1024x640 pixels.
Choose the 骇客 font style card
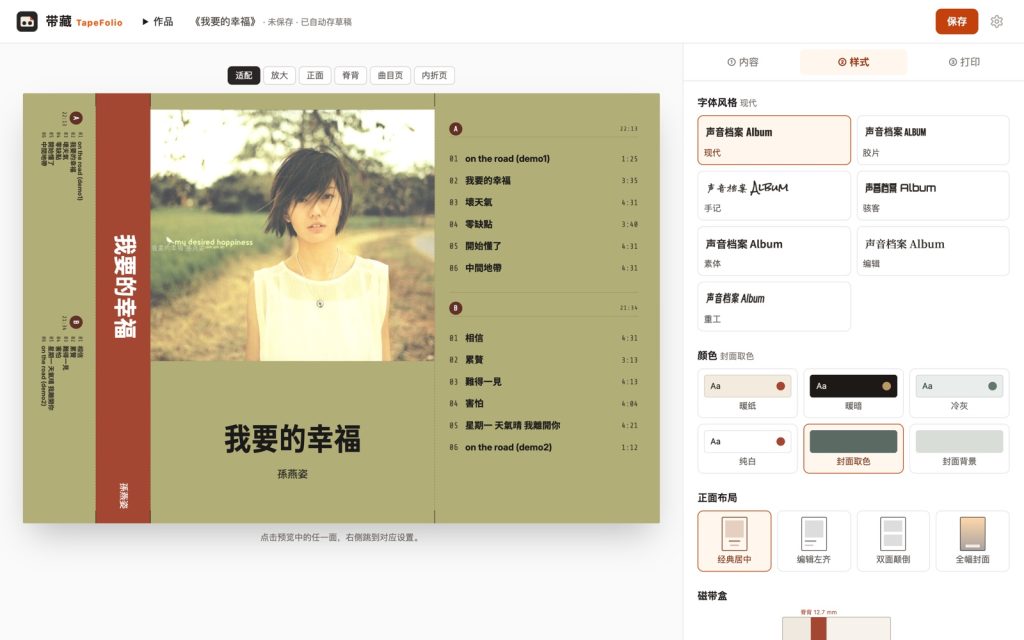(933, 195)
